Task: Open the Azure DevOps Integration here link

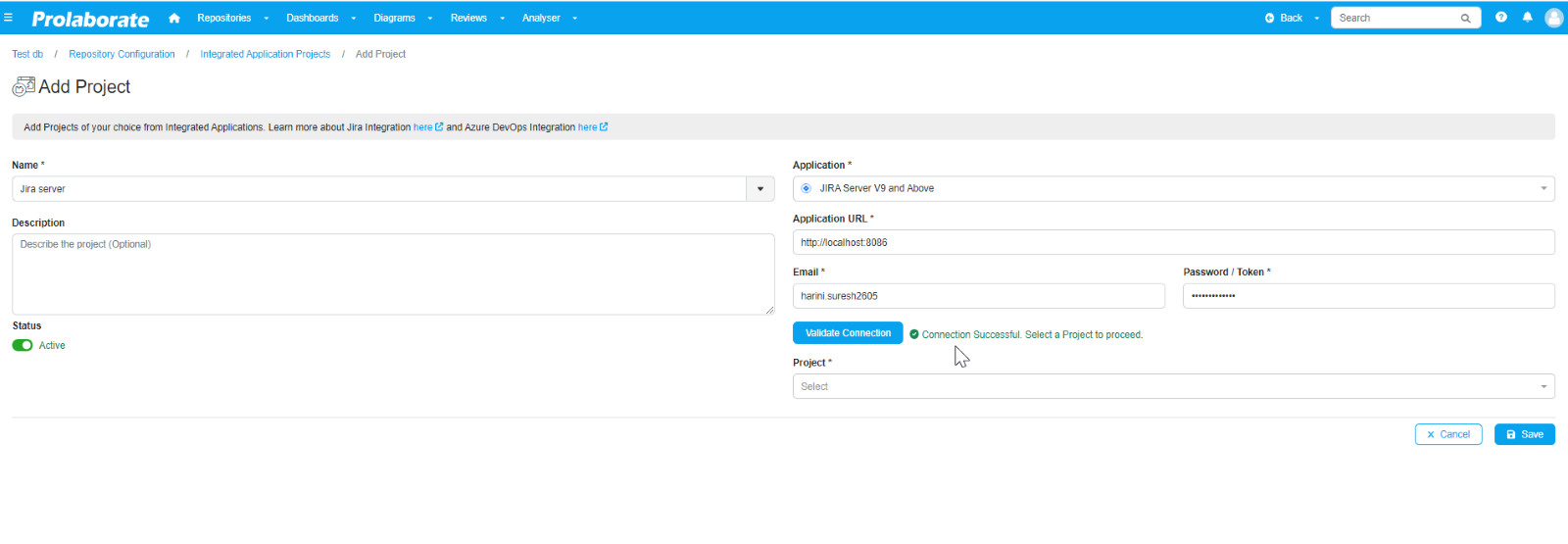Action: click(x=587, y=126)
